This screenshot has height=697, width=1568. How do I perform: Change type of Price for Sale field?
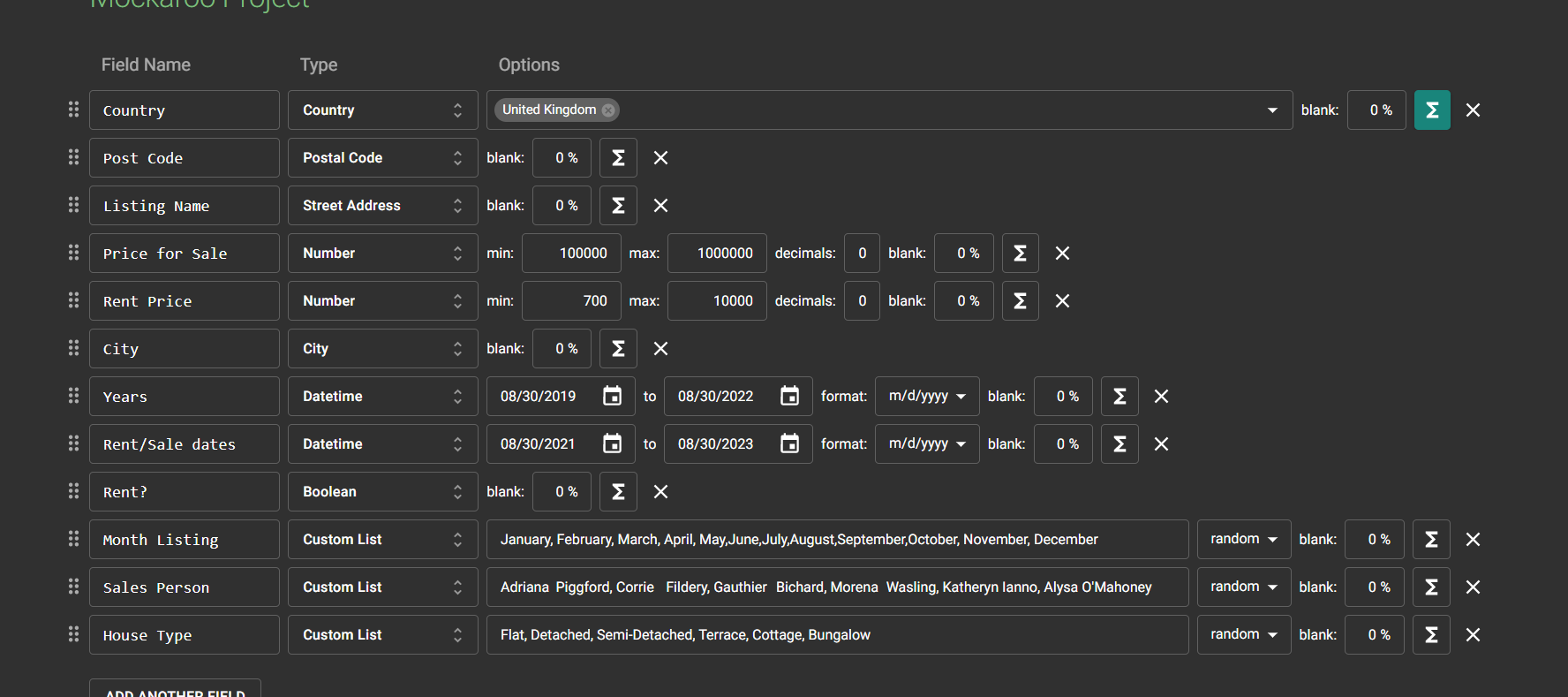[x=382, y=254]
